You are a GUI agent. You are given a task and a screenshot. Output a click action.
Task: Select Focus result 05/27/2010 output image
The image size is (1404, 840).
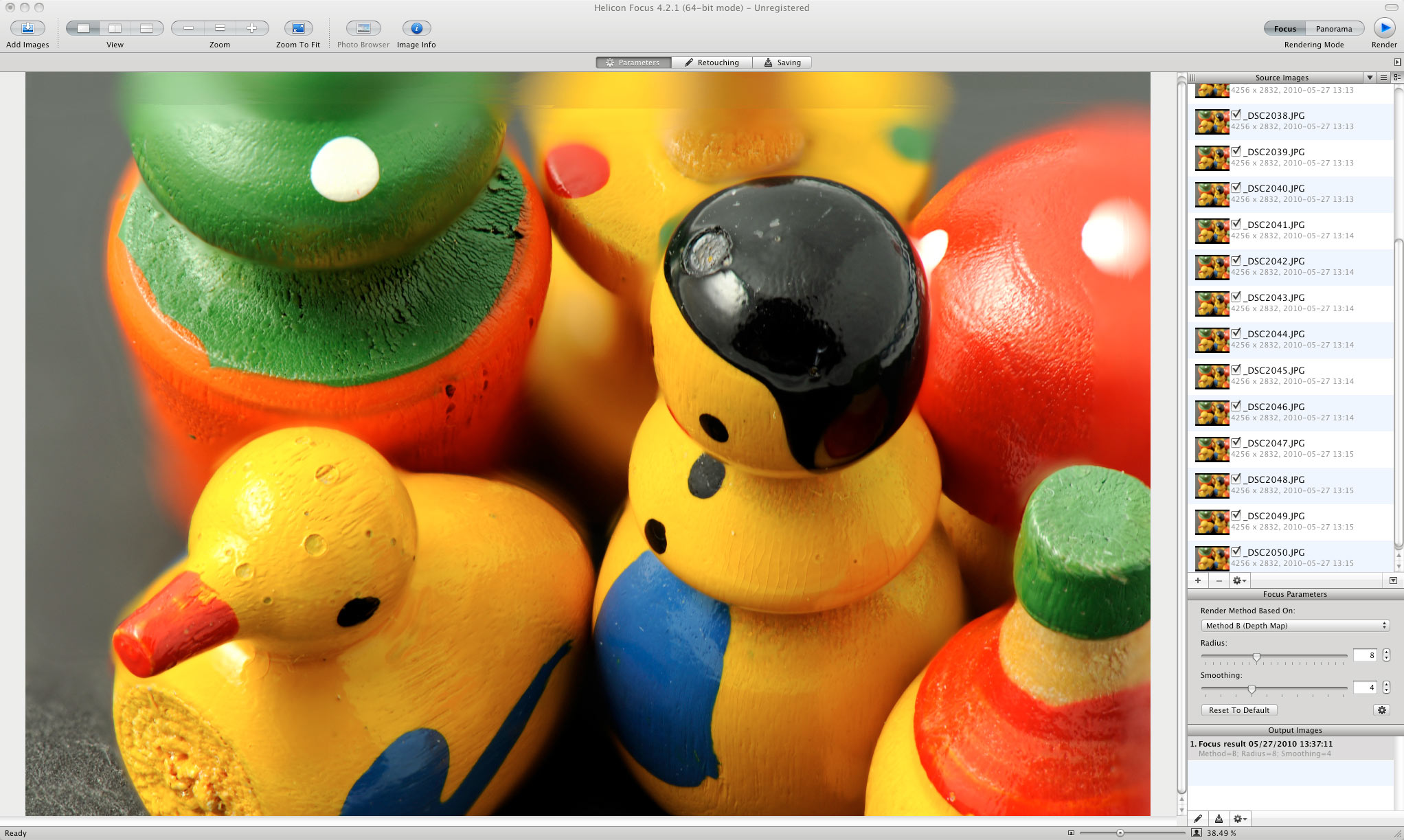click(x=1291, y=749)
